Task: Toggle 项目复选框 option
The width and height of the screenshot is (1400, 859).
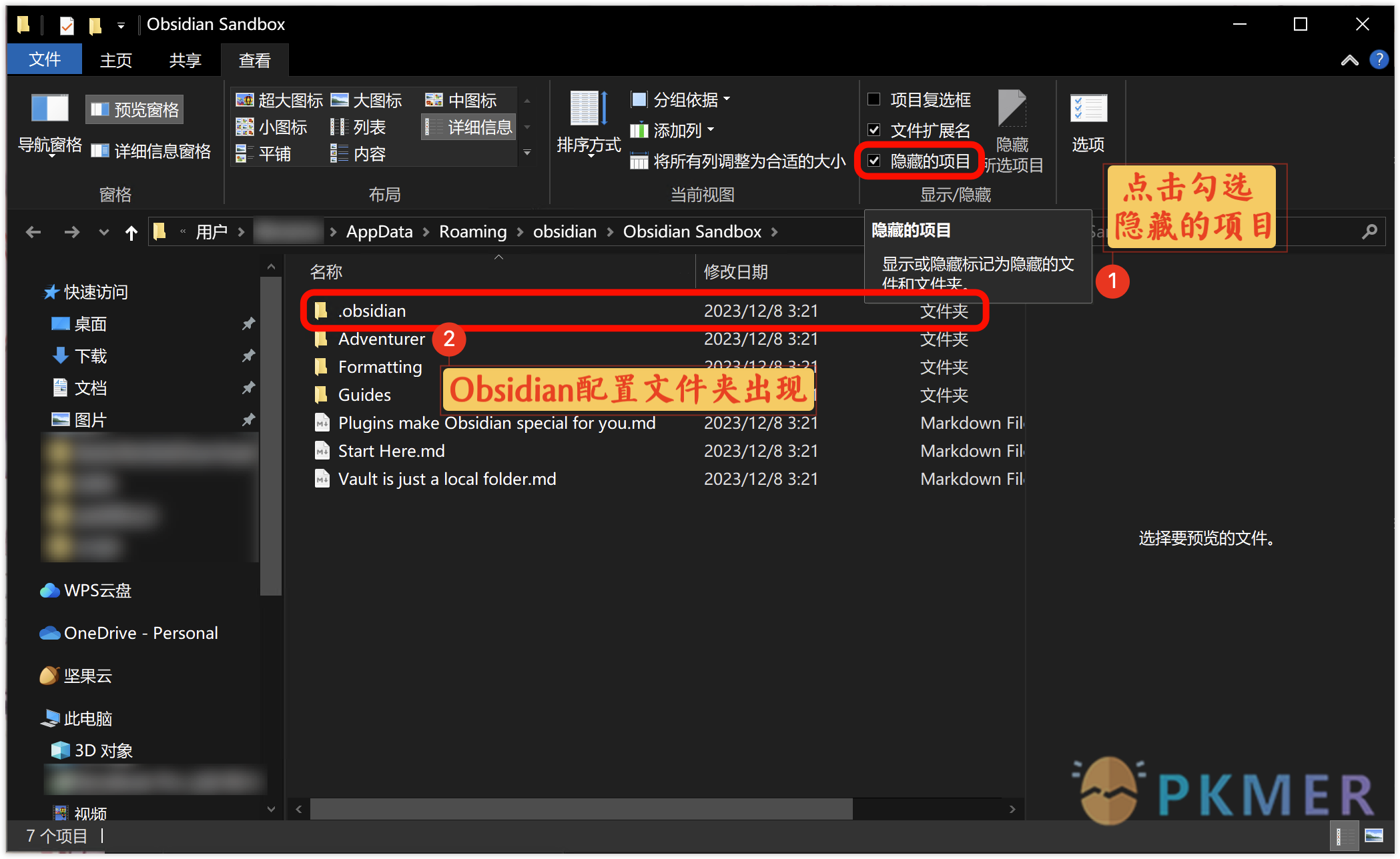Action: pos(873,99)
